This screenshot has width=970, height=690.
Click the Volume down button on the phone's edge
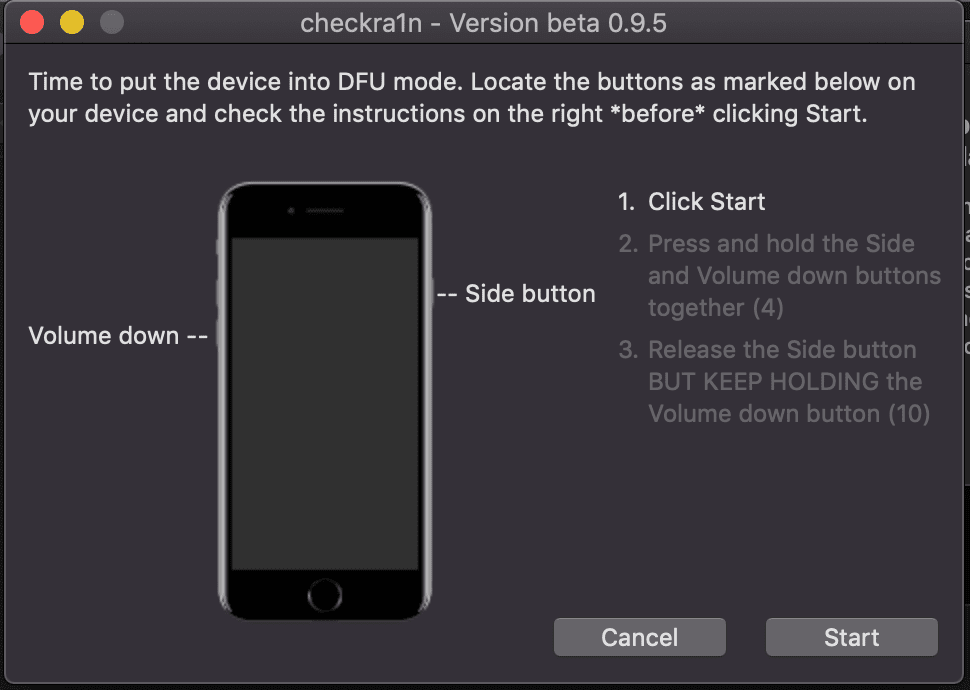[219, 335]
